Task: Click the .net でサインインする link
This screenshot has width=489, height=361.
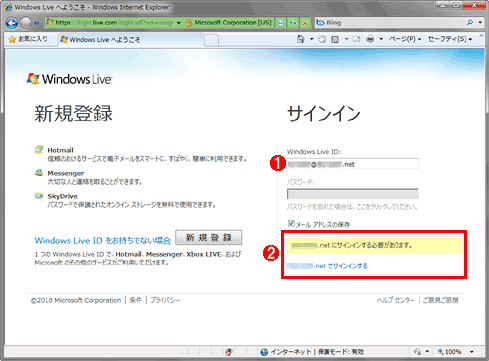Action: pos(327,266)
